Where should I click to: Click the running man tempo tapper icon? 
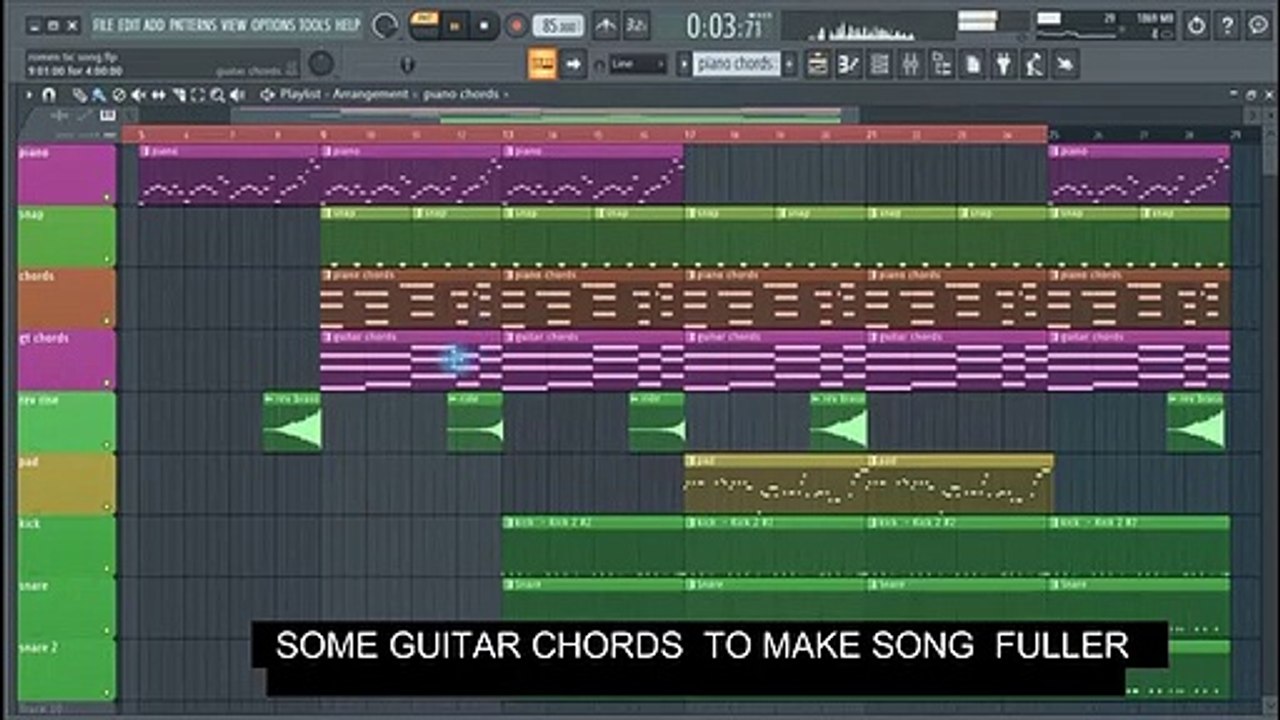pyautogui.click(x=1035, y=64)
